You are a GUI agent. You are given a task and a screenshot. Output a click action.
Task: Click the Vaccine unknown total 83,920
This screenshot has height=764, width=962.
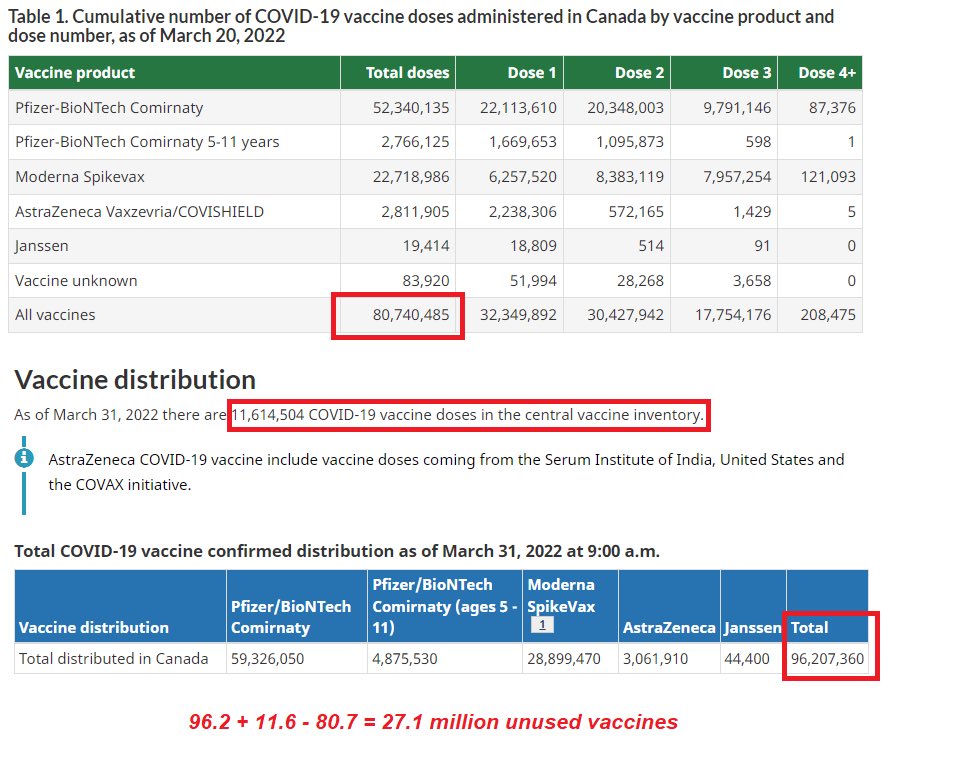pyautogui.click(x=426, y=280)
